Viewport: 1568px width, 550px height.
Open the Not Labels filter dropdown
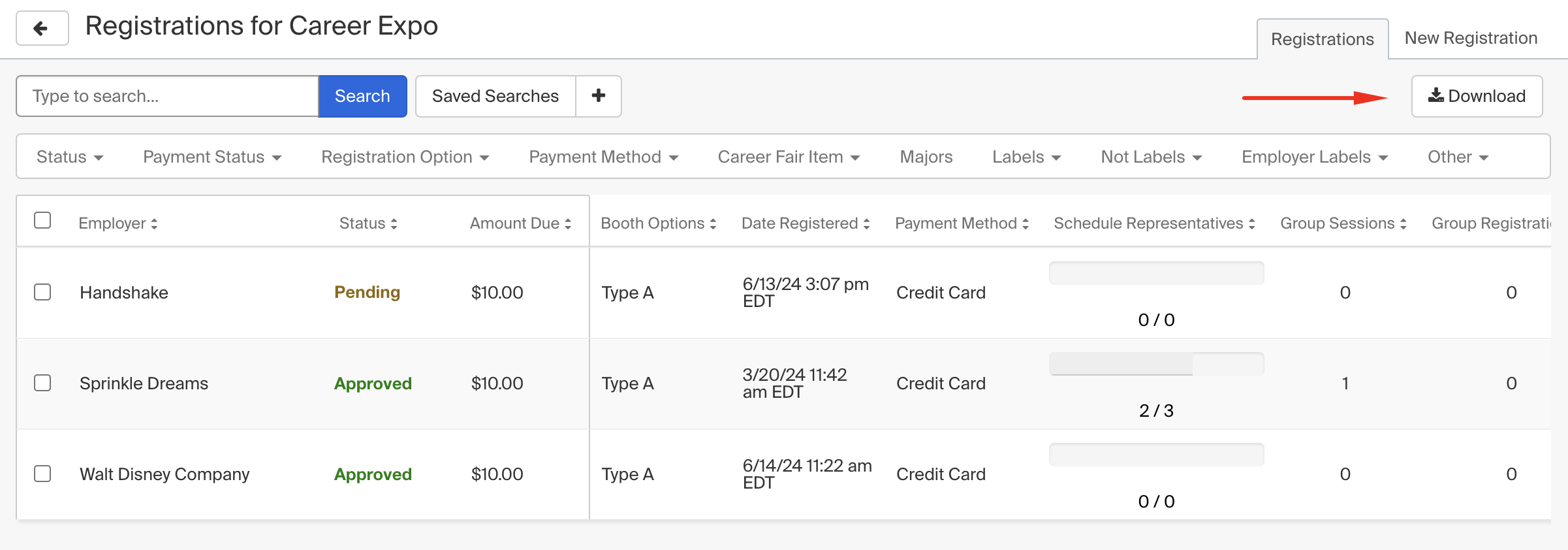coord(1151,157)
